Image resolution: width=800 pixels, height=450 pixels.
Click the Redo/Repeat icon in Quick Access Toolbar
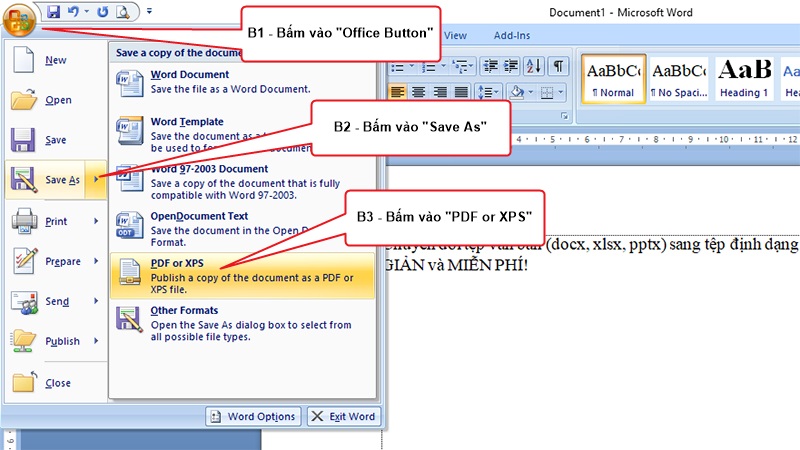pos(103,11)
